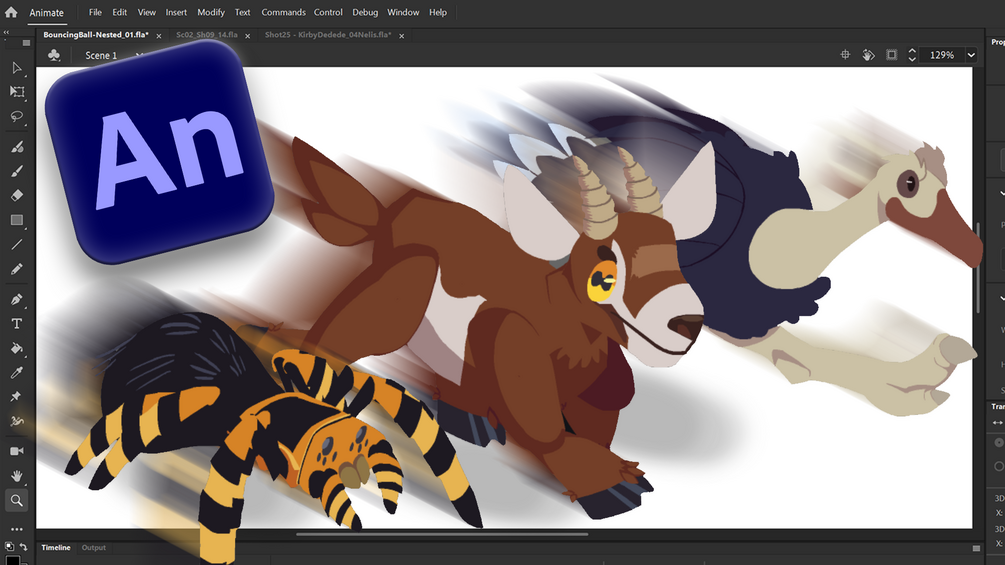
Task: Click the black stroke color swatch
Action: coord(12,561)
